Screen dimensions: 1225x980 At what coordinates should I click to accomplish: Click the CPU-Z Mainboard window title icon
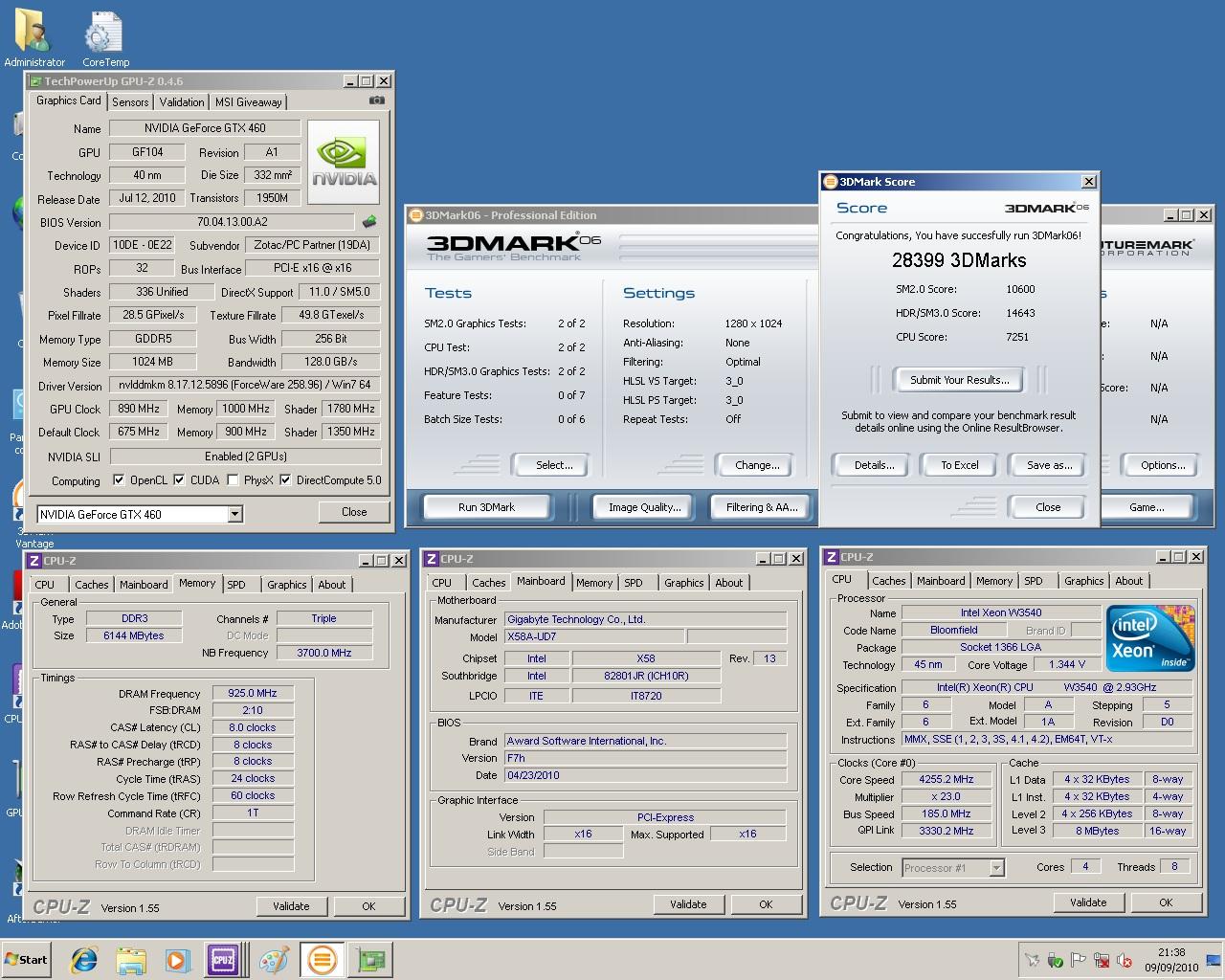tap(432, 559)
